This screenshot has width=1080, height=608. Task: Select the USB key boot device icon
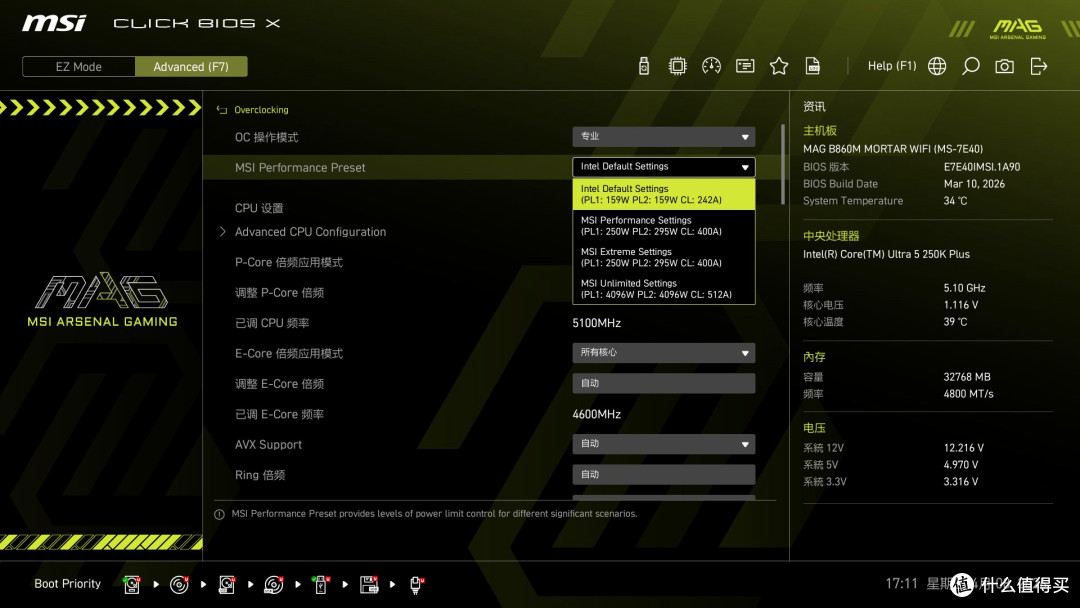click(x=320, y=585)
